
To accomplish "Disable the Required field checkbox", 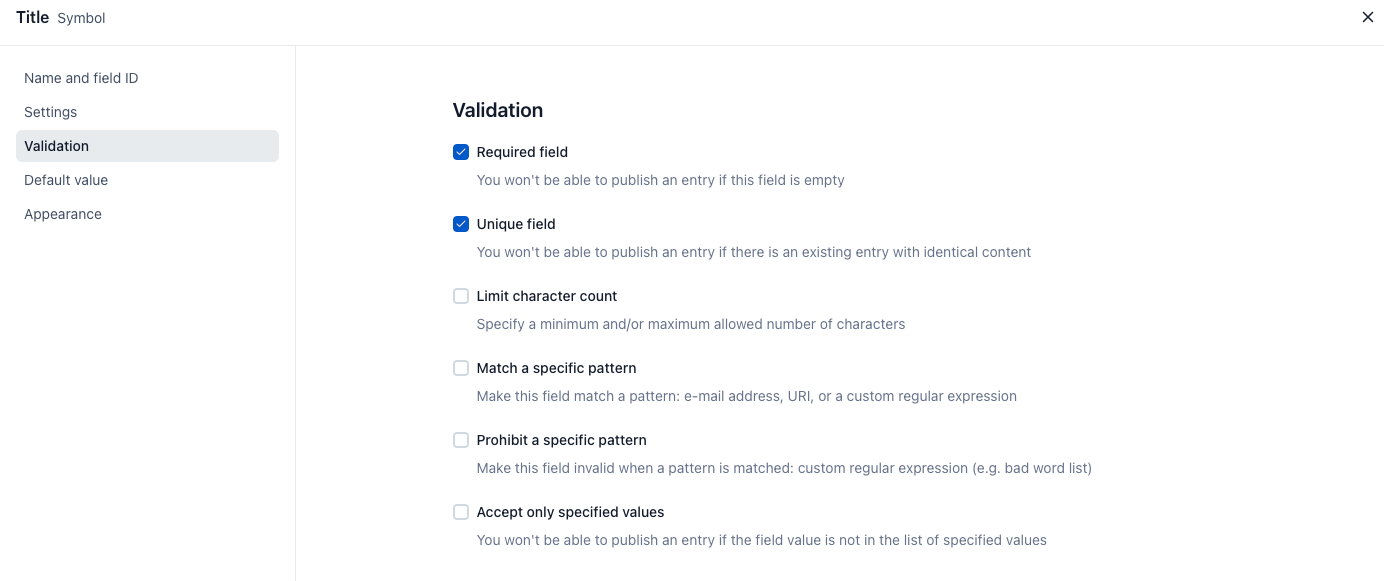I will pyautogui.click(x=460, y=151).
